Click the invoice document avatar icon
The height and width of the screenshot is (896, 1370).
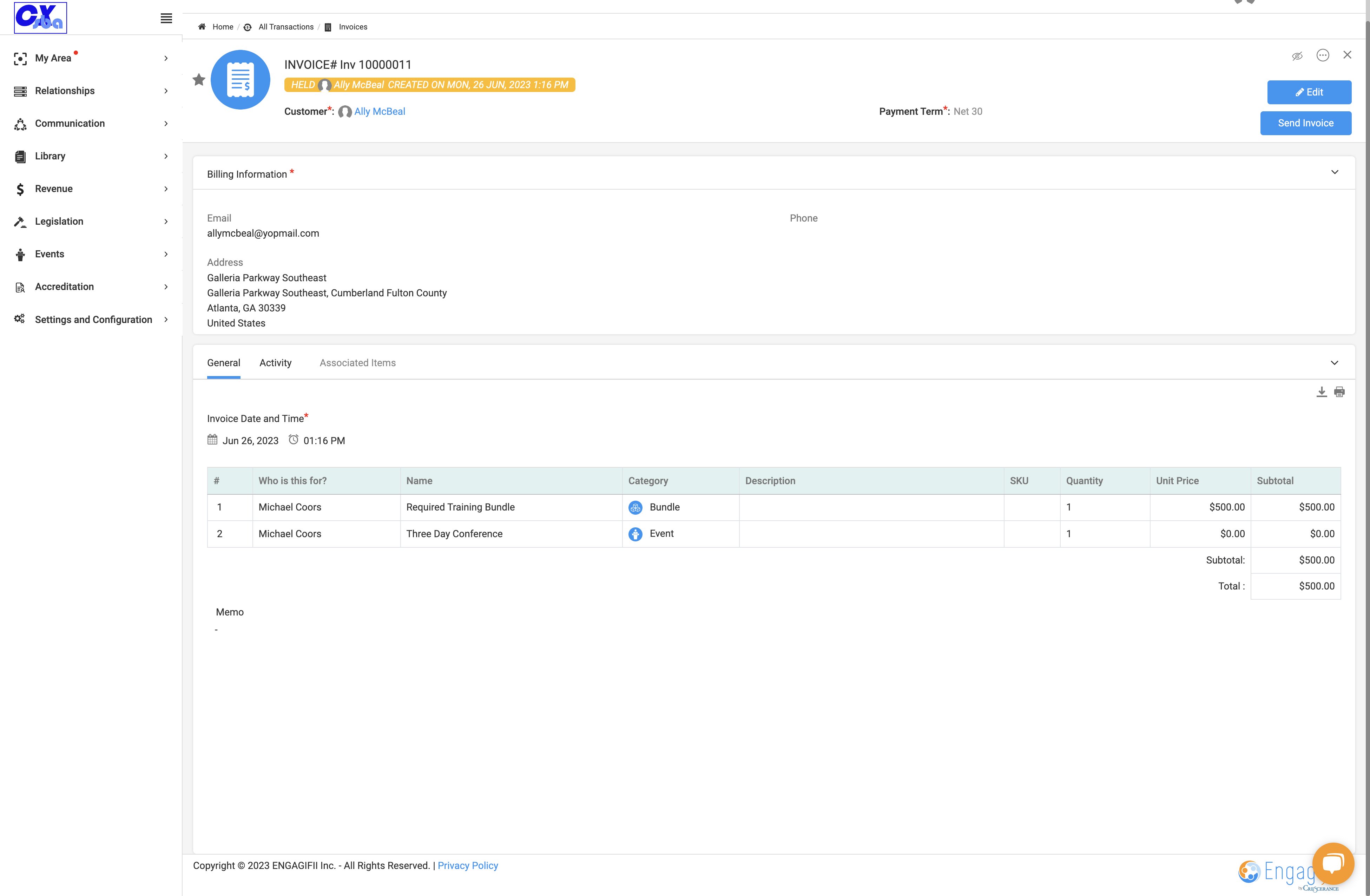tap(240, 80)
